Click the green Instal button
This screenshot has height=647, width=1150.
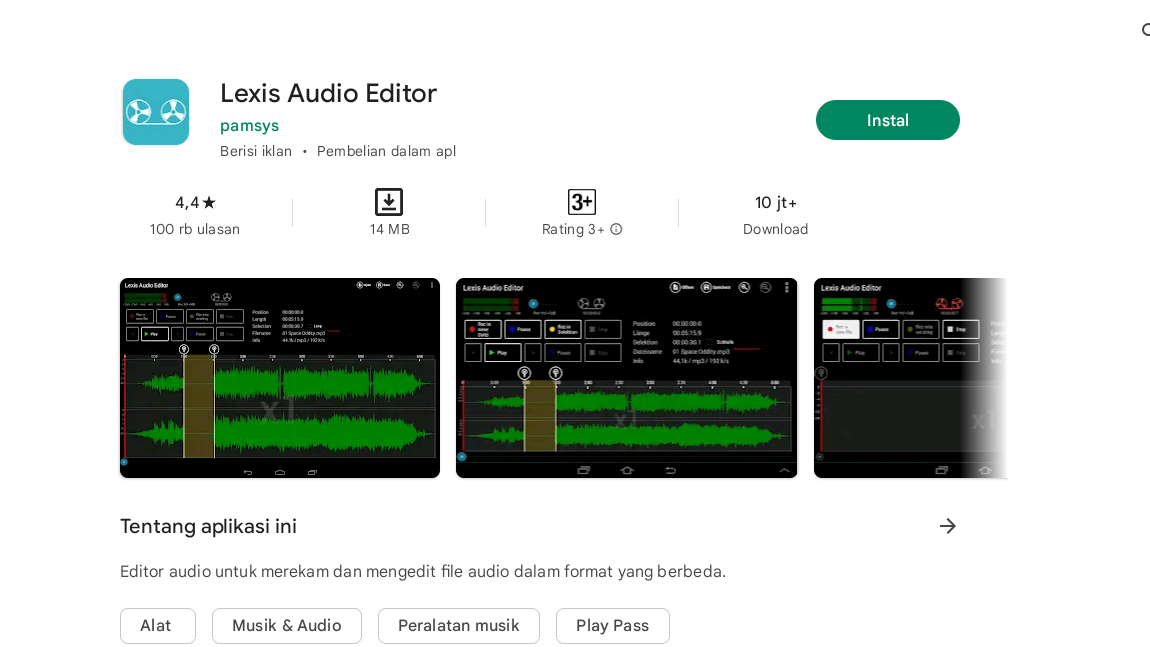click(x=887, y=120)
